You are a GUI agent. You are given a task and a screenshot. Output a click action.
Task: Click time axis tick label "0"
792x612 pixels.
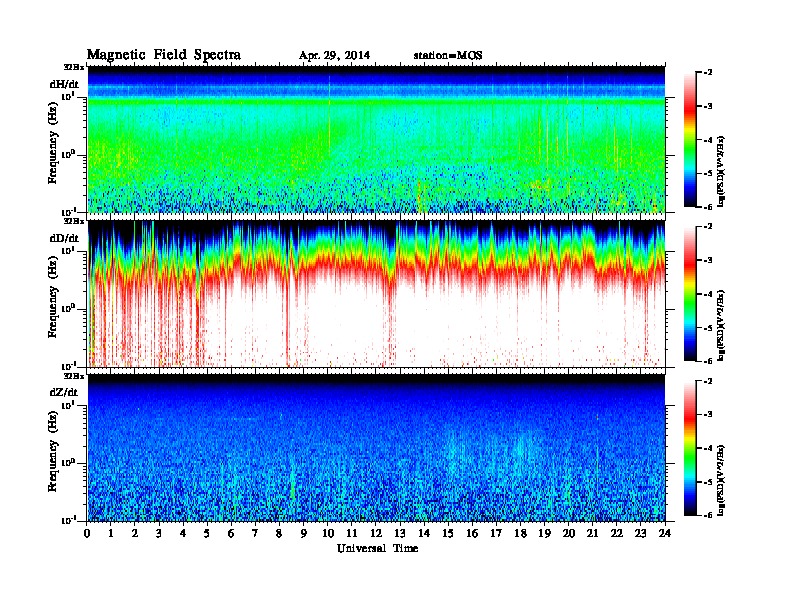[x=87, y=533]
